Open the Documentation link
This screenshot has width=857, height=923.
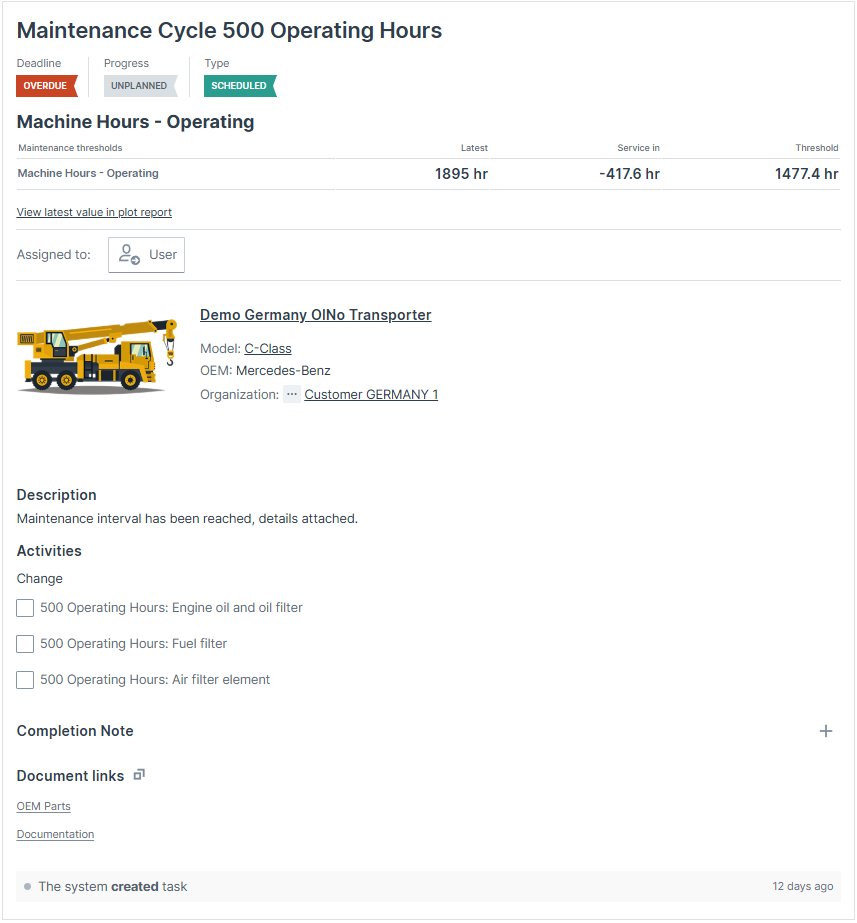click(x=55, y=834)
